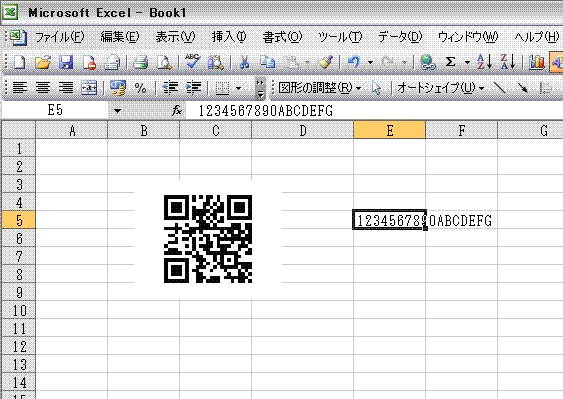Select the Cut scissors icon
The width and height of the screenshot is (563, 399).
tap(244, 62)
